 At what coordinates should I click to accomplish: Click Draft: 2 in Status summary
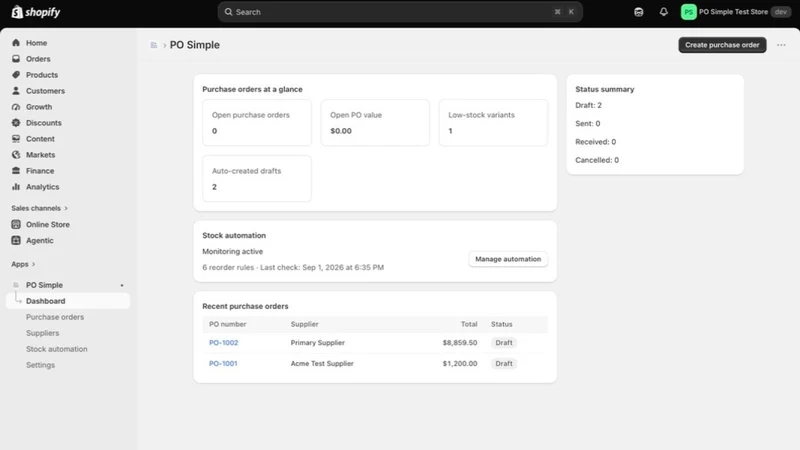(x=588, y=105)
